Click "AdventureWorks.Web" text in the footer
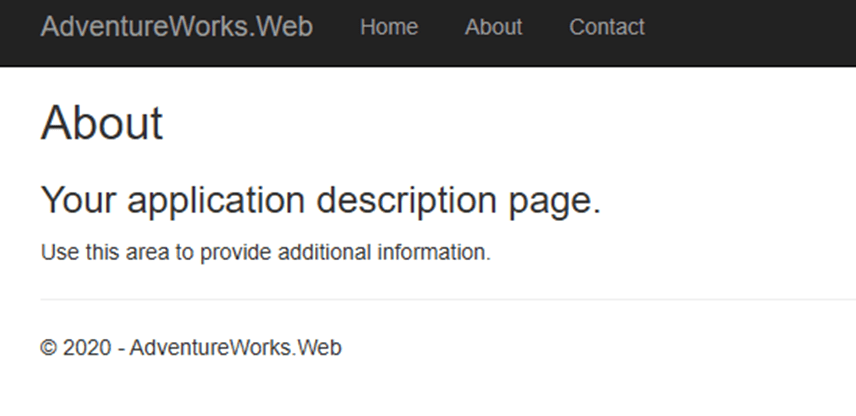Screen dimensions: 856x416 (235, 348)
